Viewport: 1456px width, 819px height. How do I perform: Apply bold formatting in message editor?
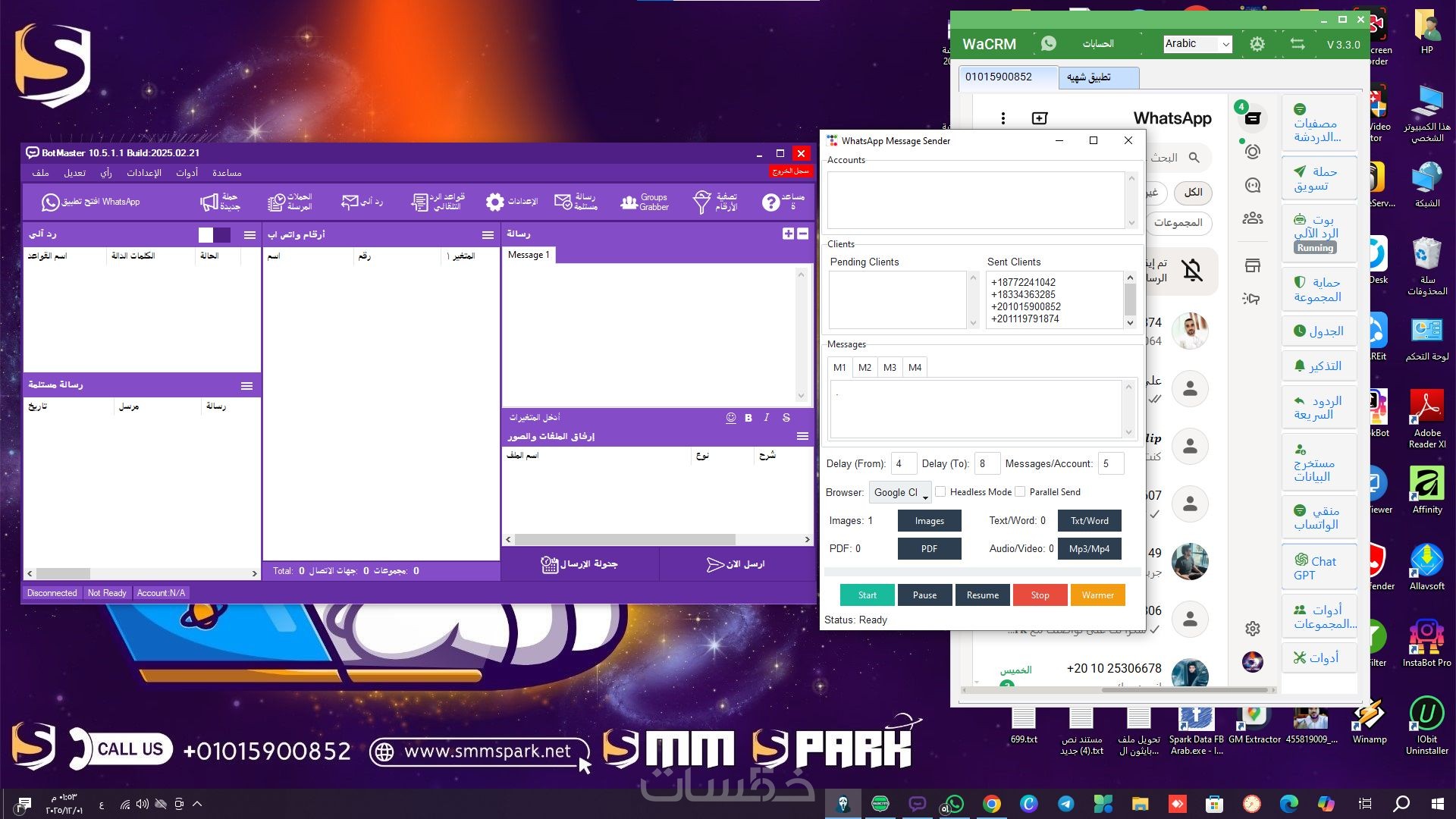[x=748, y=418]
